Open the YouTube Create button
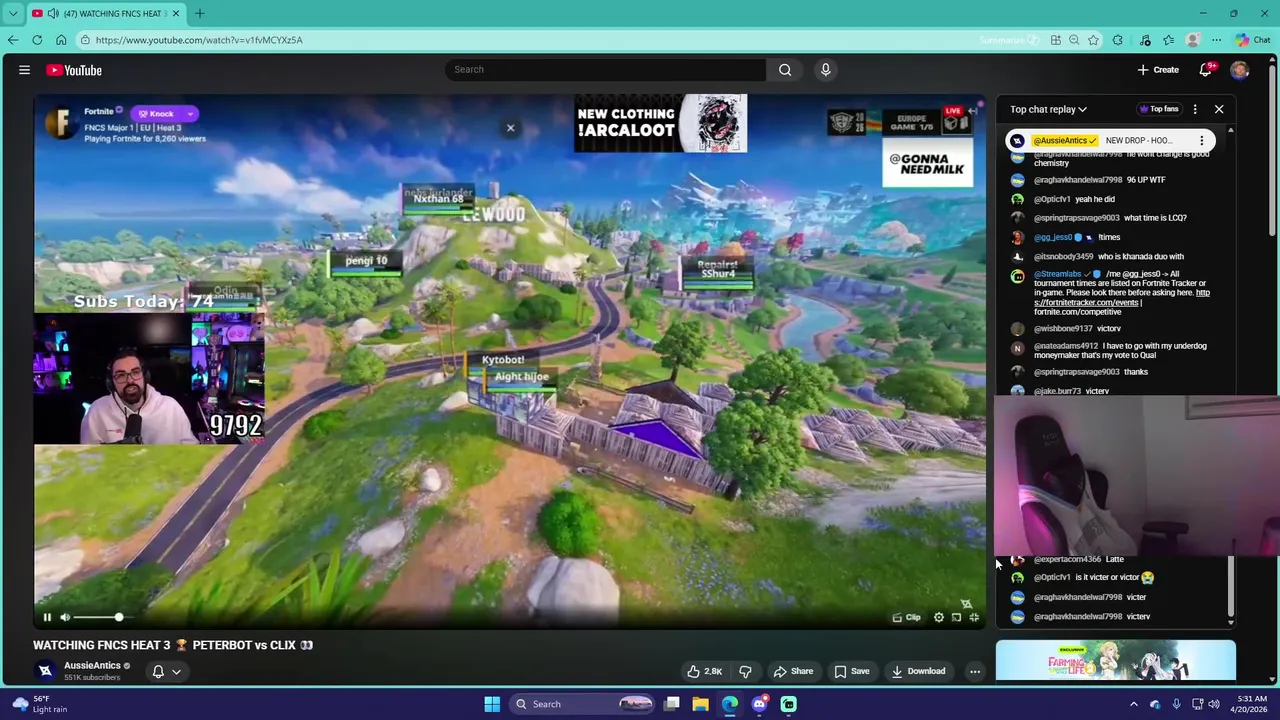Image resolution: width=1280 pixels, height=720 pixels. tap(1158, 70)
